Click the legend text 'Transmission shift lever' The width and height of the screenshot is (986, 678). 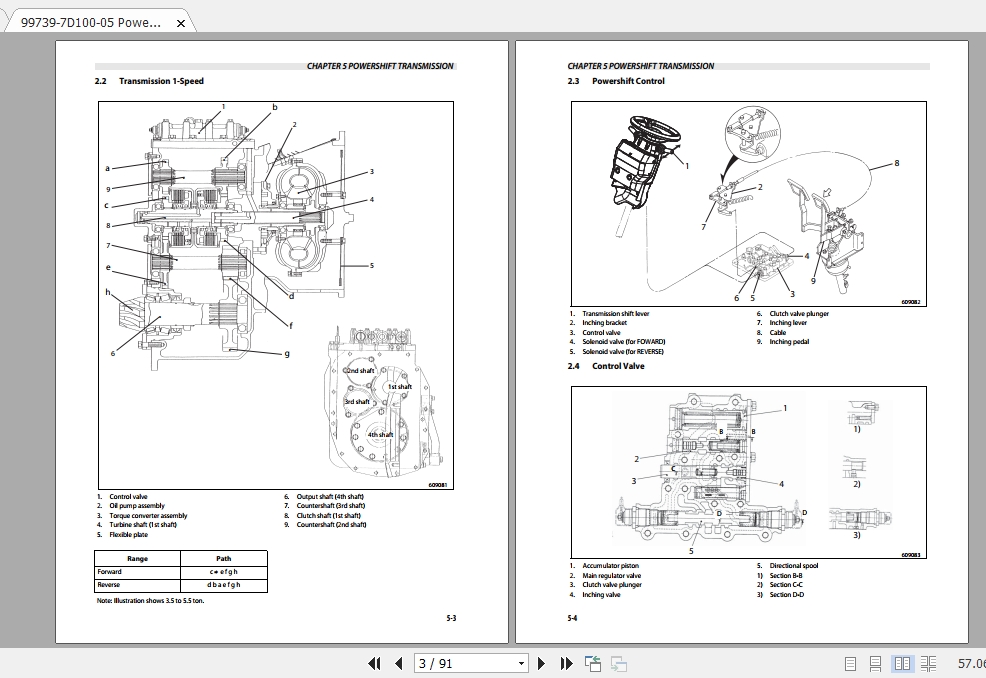(x=616, y=314)
